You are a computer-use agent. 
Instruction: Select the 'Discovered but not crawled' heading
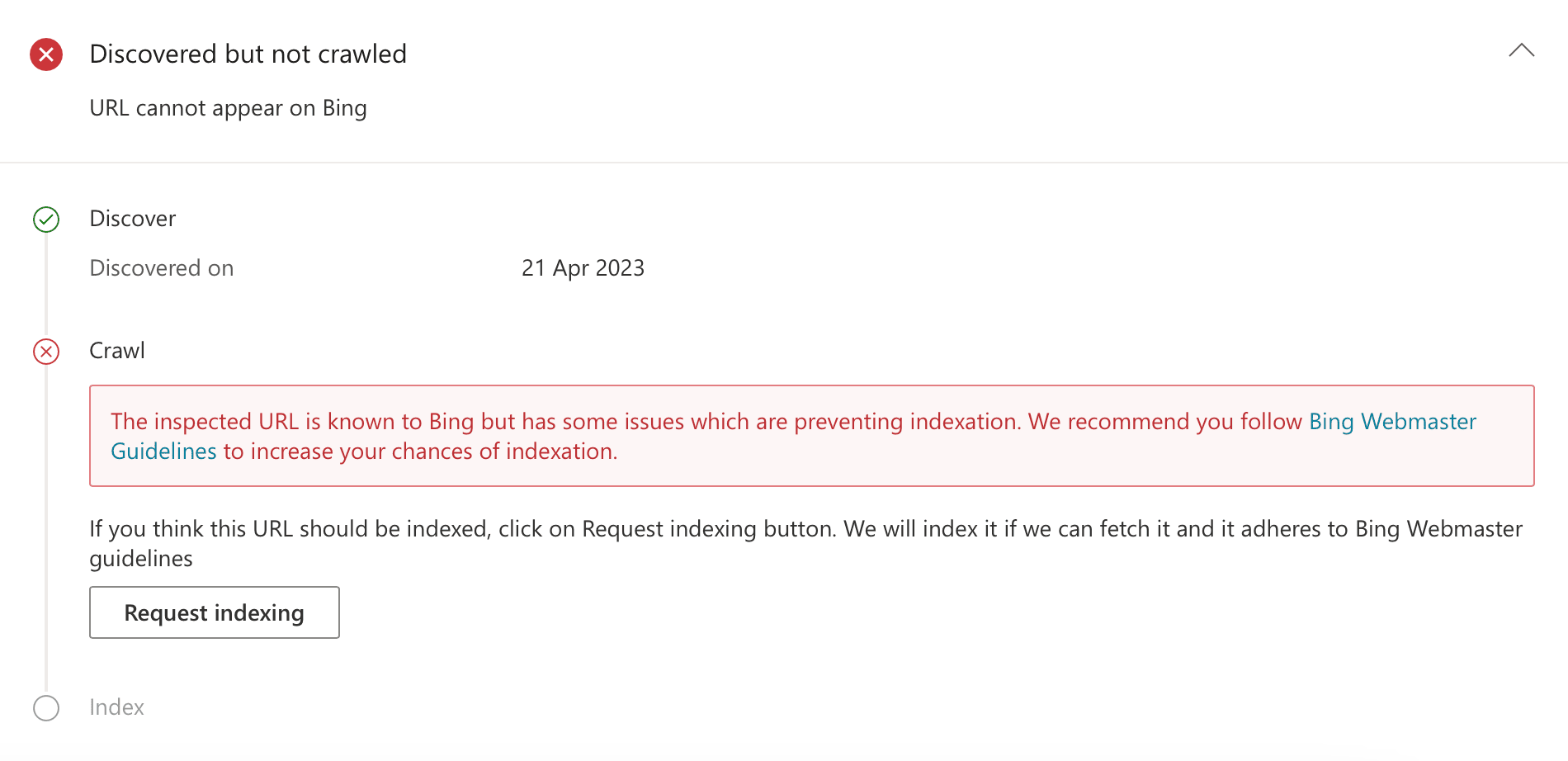point(248,54)
